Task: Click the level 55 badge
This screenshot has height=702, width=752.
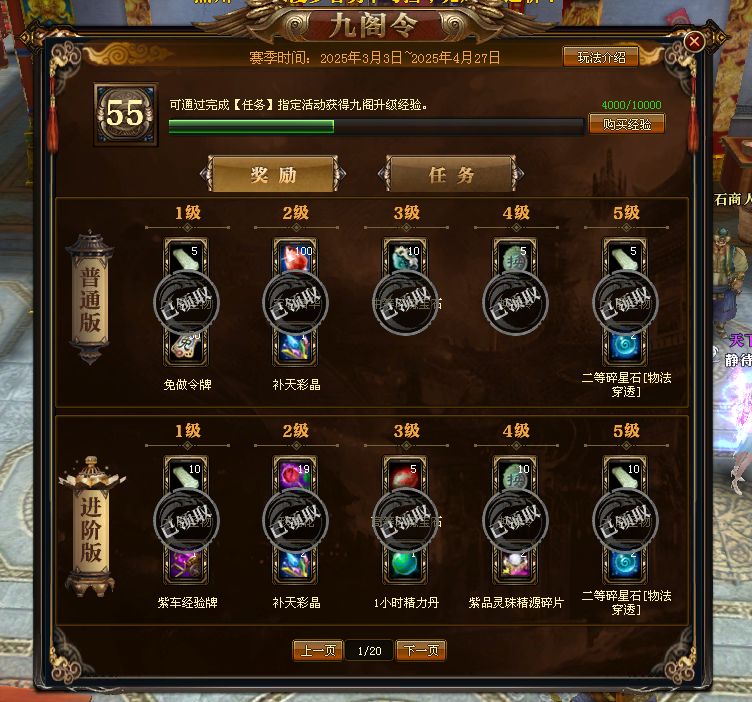Action: coord(126,114)
